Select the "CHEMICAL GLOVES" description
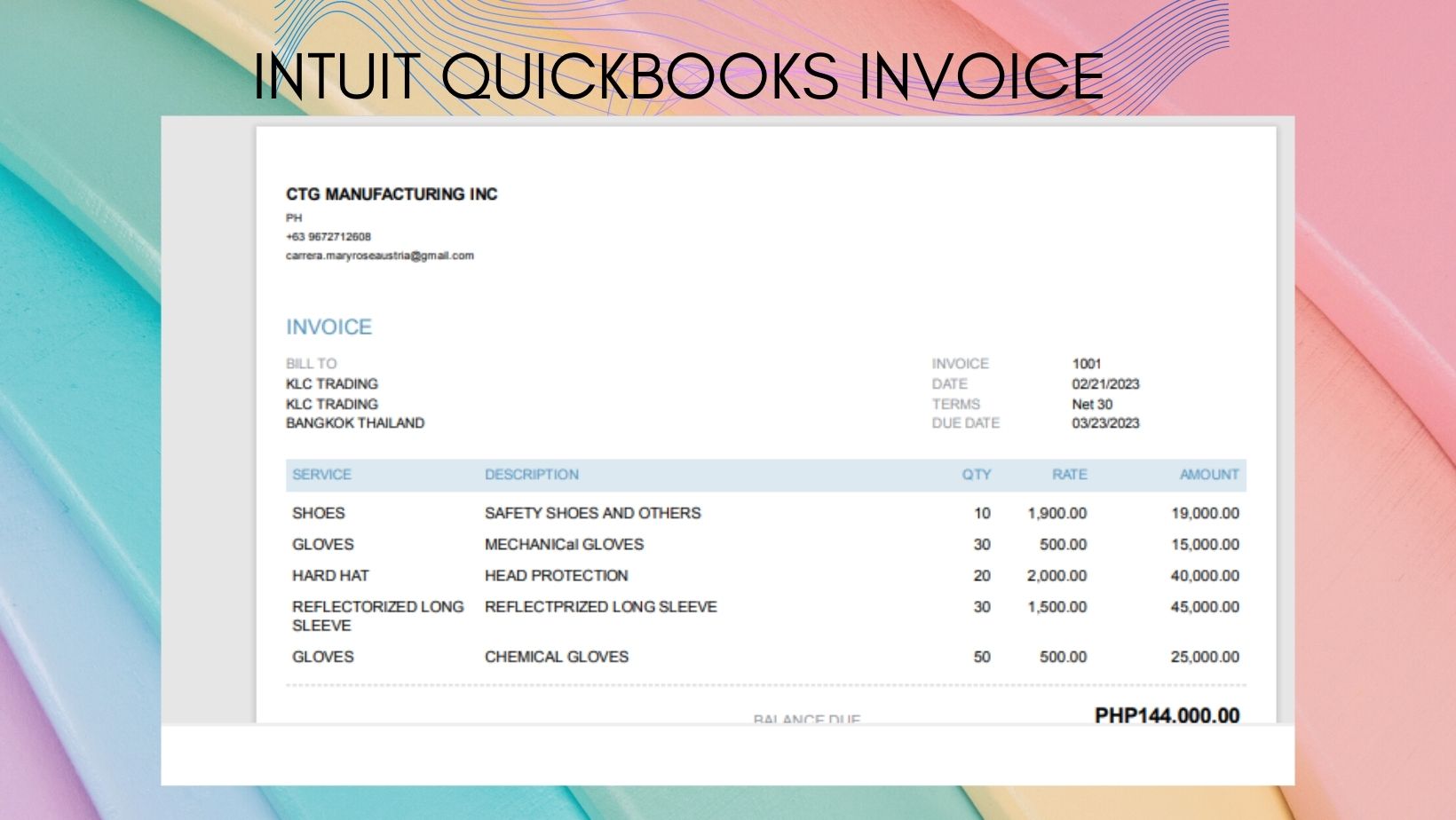The width and height of the screenshot is (1456, 820). [x=557, y=657]
